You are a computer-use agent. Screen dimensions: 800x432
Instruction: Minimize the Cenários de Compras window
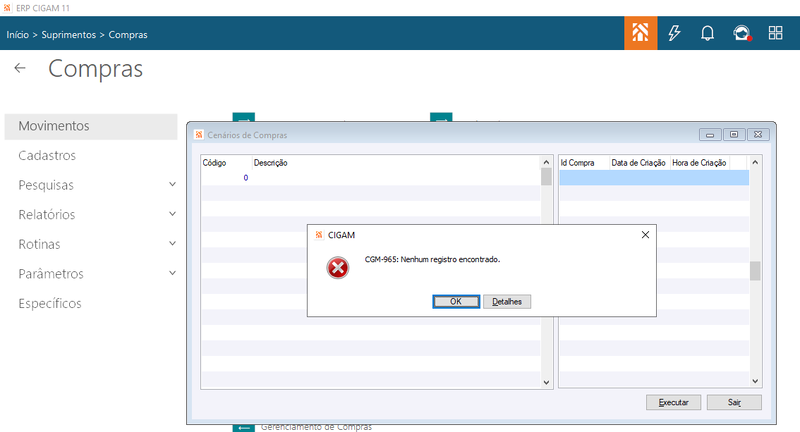[x=710, y=135]
